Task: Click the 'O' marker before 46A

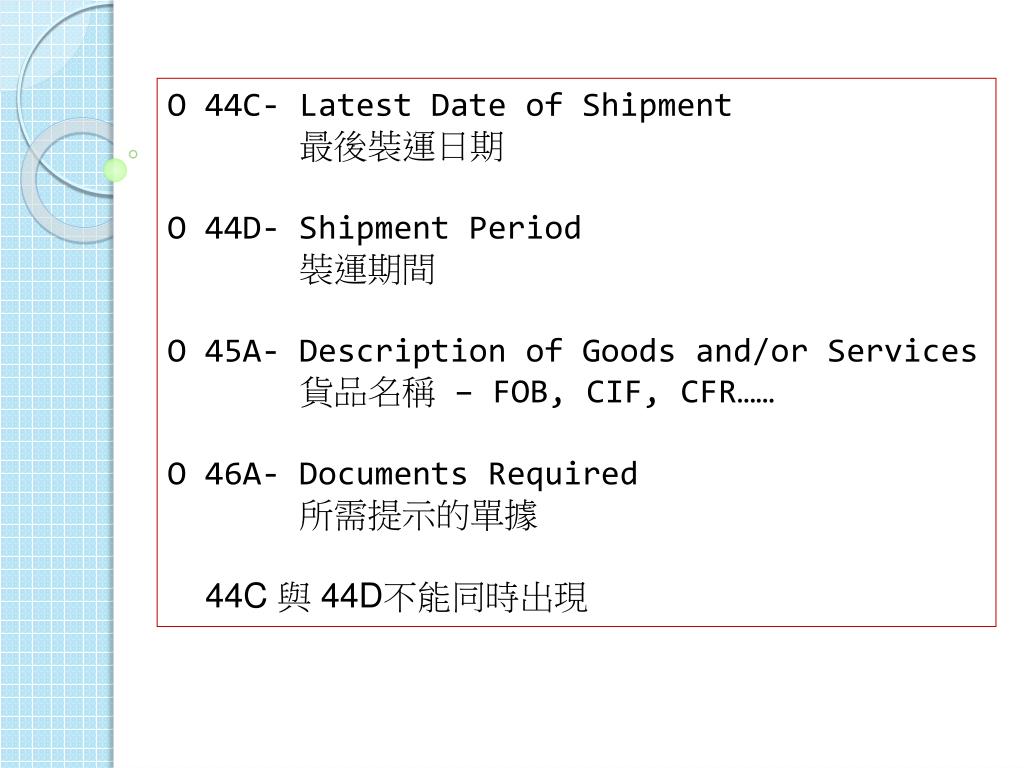Action: (176, 474)
